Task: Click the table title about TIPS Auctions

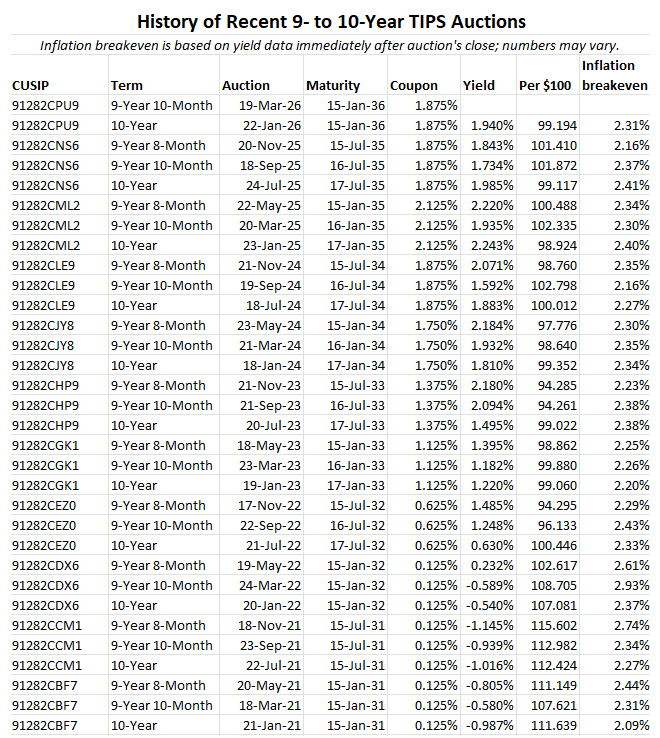Action: click(330, 21)
